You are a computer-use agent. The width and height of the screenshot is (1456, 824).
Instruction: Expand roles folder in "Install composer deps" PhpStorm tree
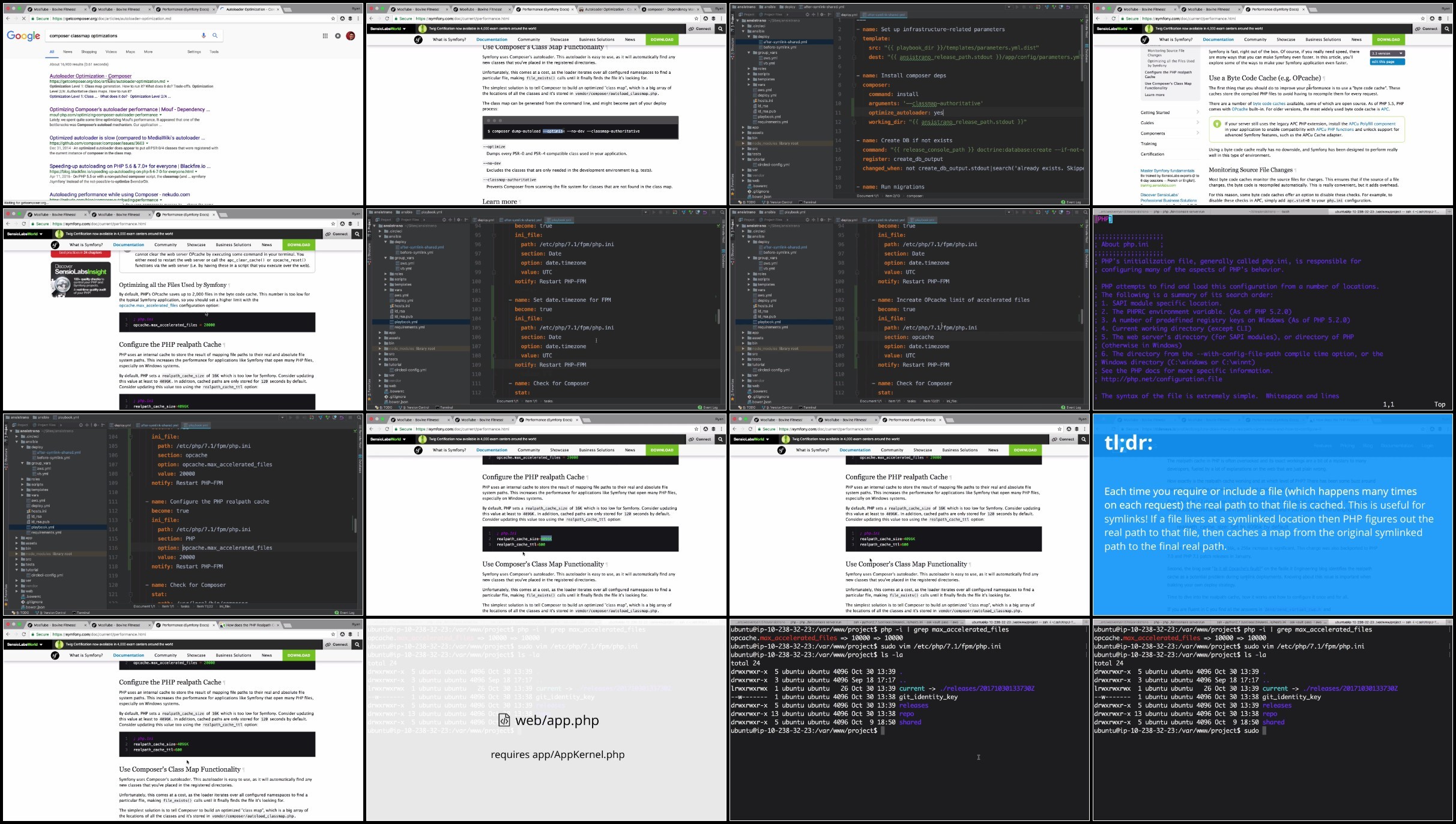tap(749, 68)
